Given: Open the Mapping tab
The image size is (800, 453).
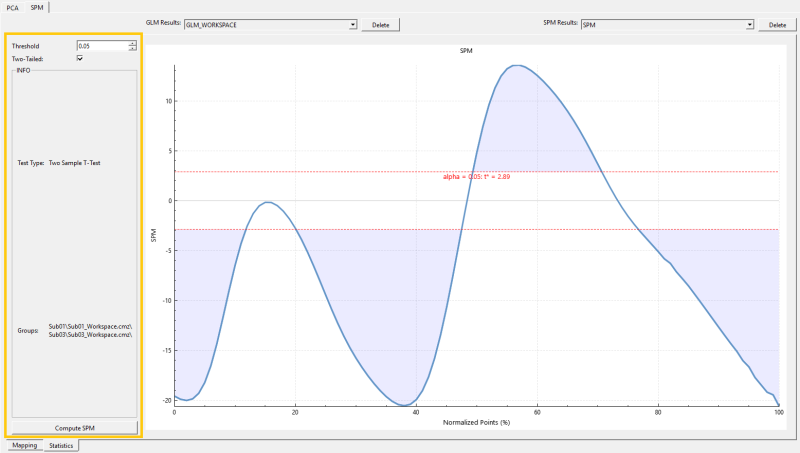Looking at the screenshot, I should tap(24, 445).
